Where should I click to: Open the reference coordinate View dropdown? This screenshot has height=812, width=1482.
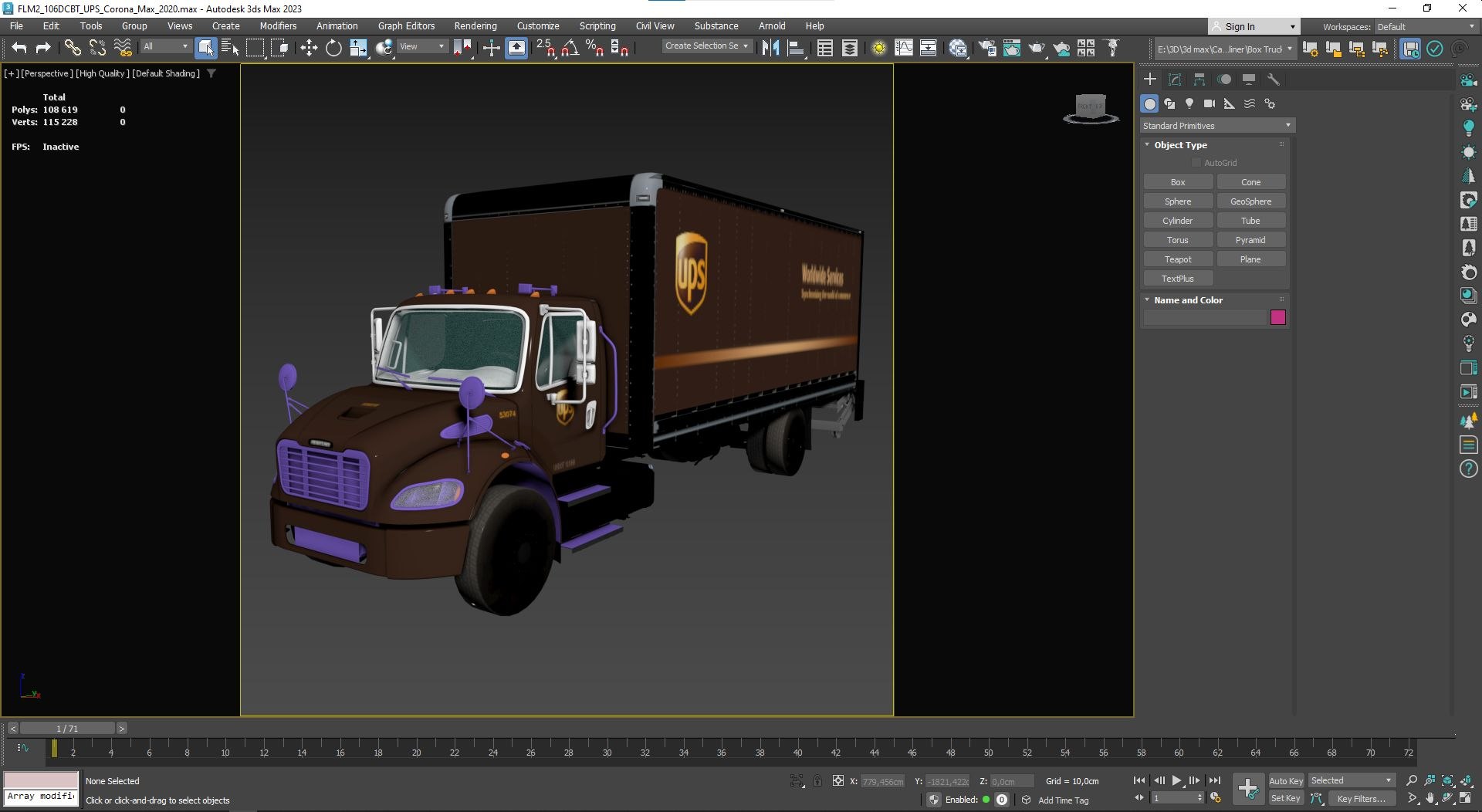point(421,46)
